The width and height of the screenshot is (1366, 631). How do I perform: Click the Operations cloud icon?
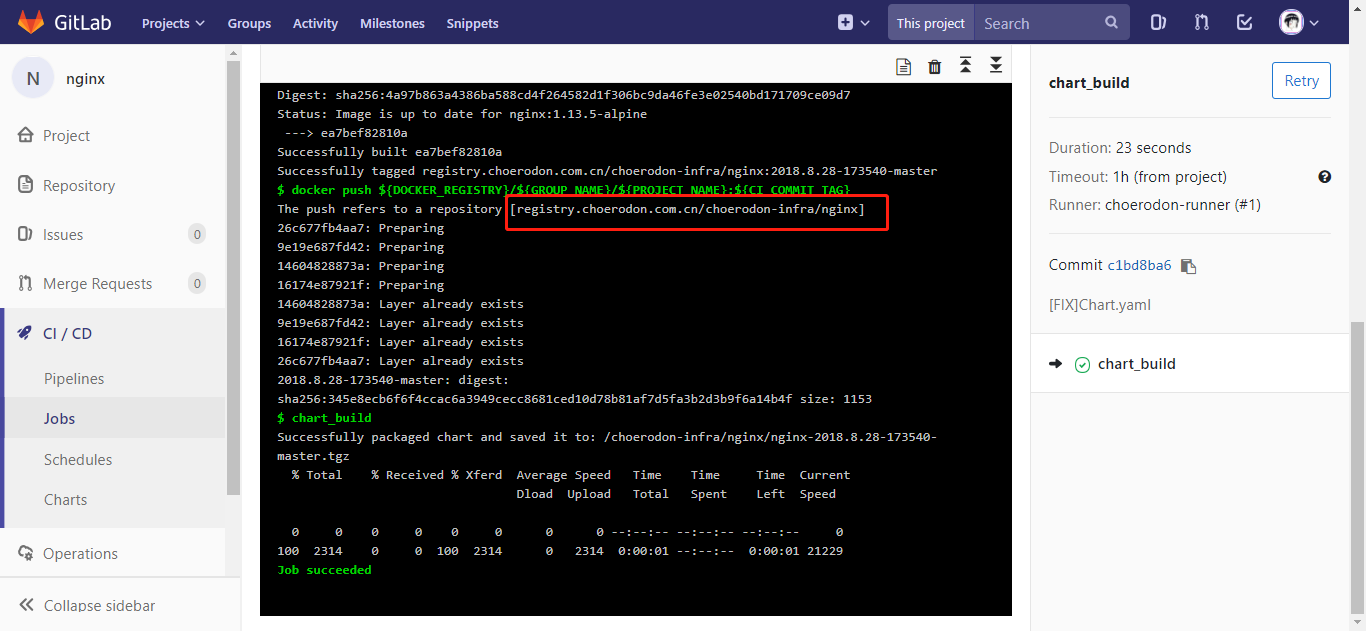26,553
